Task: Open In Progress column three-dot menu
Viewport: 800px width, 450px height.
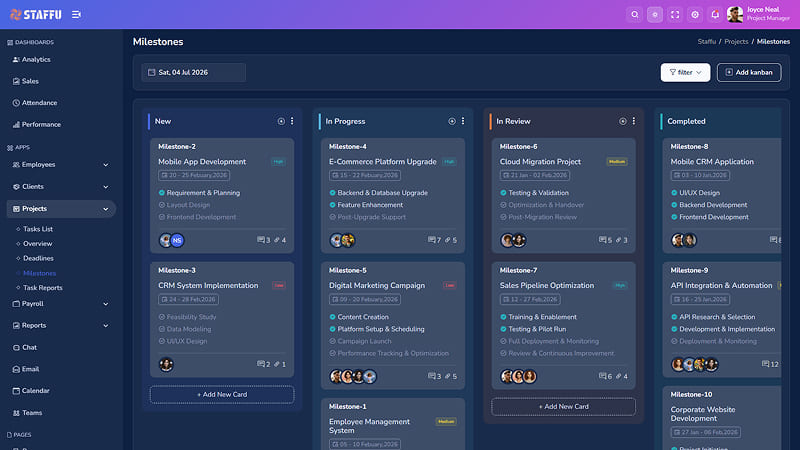Action: [463, 121]
